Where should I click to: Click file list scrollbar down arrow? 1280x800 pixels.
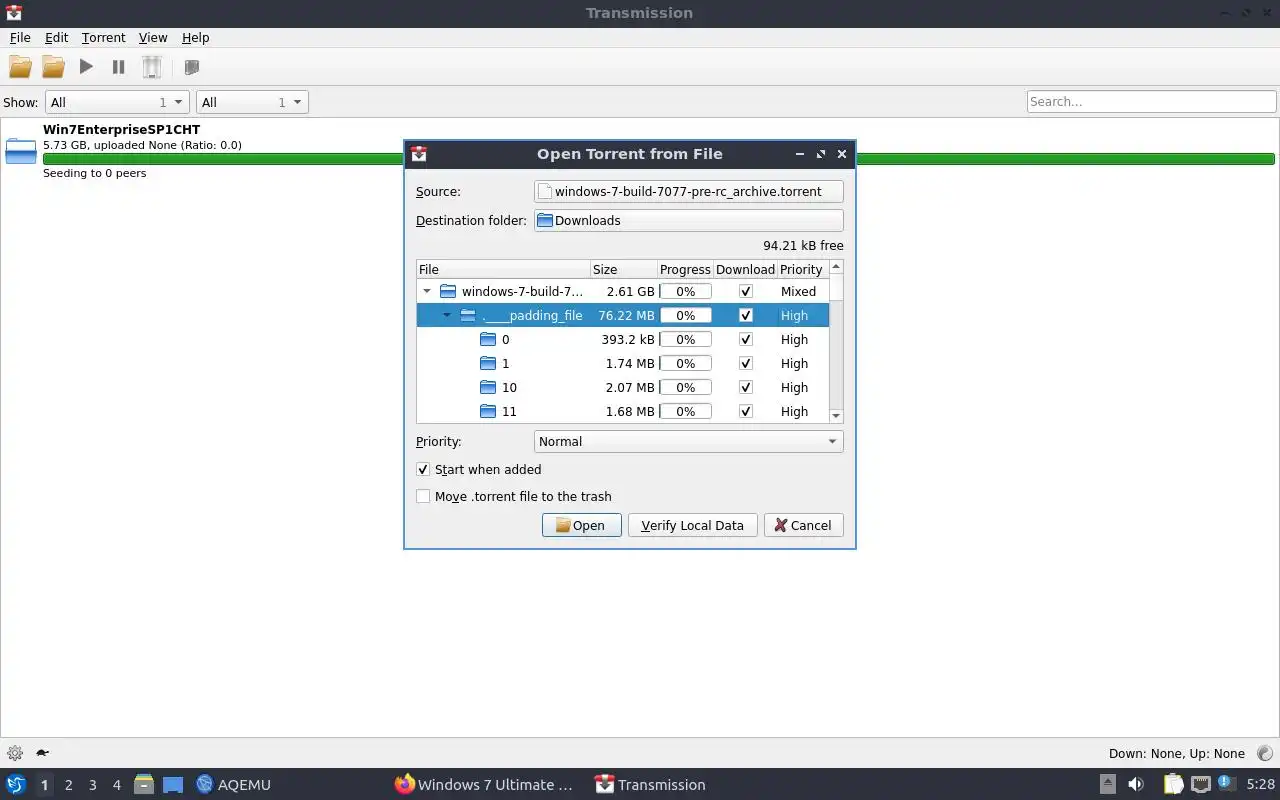[836, 415]
